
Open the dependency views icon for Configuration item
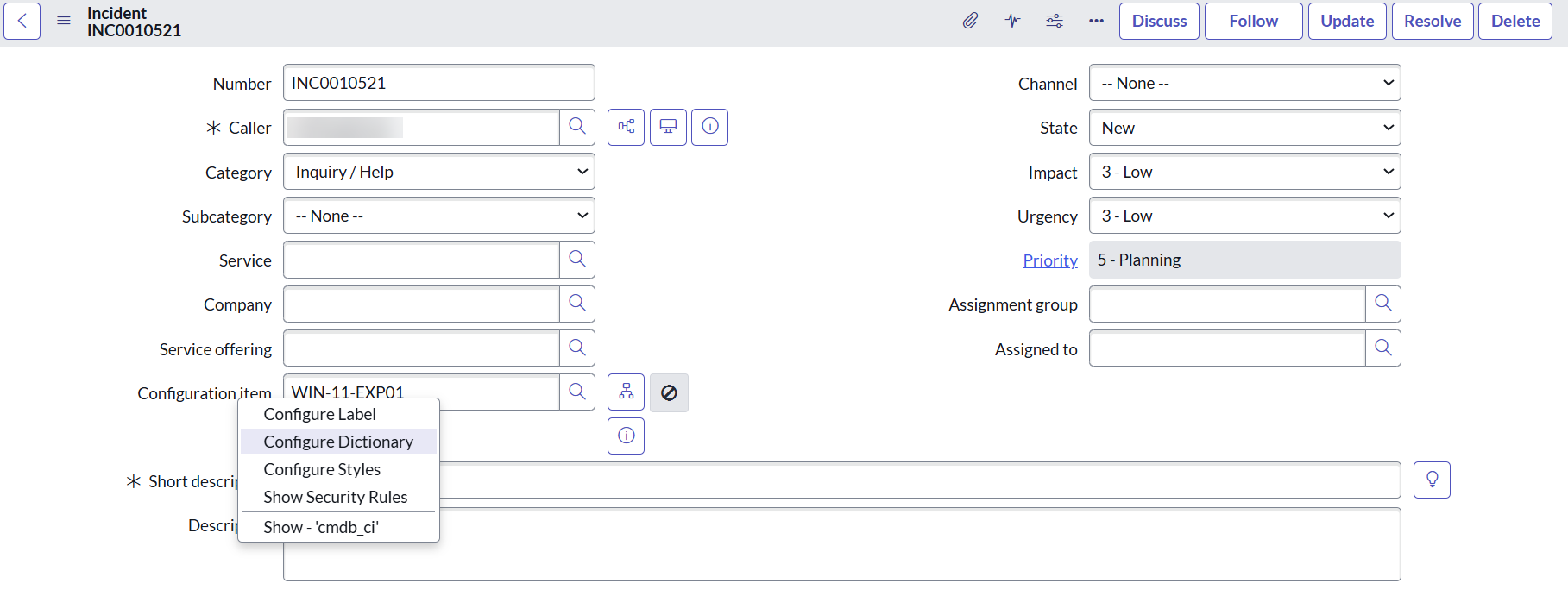626,392
